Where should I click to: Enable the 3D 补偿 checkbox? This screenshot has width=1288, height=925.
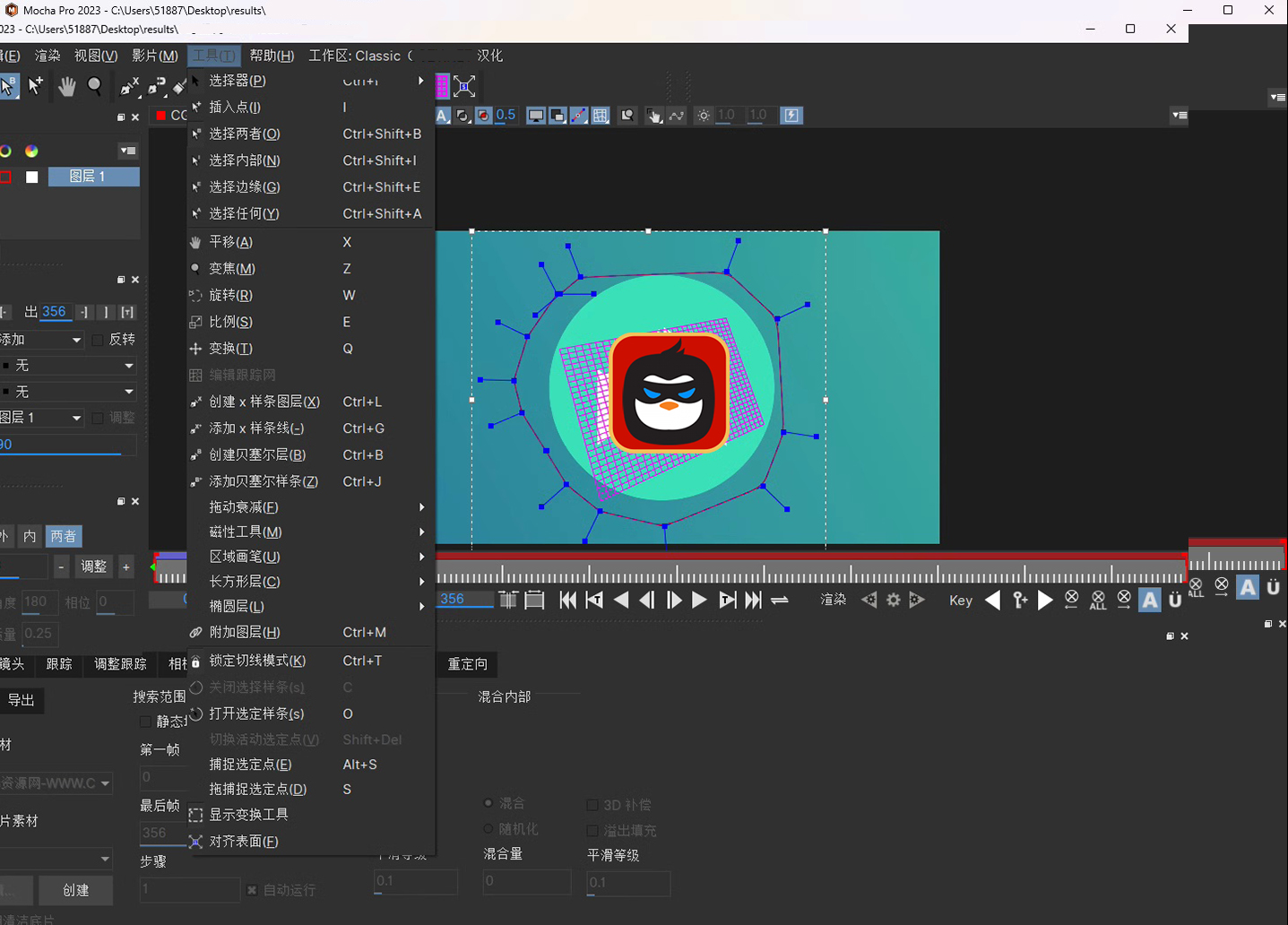pyautogui.click(x=592, y=805)
